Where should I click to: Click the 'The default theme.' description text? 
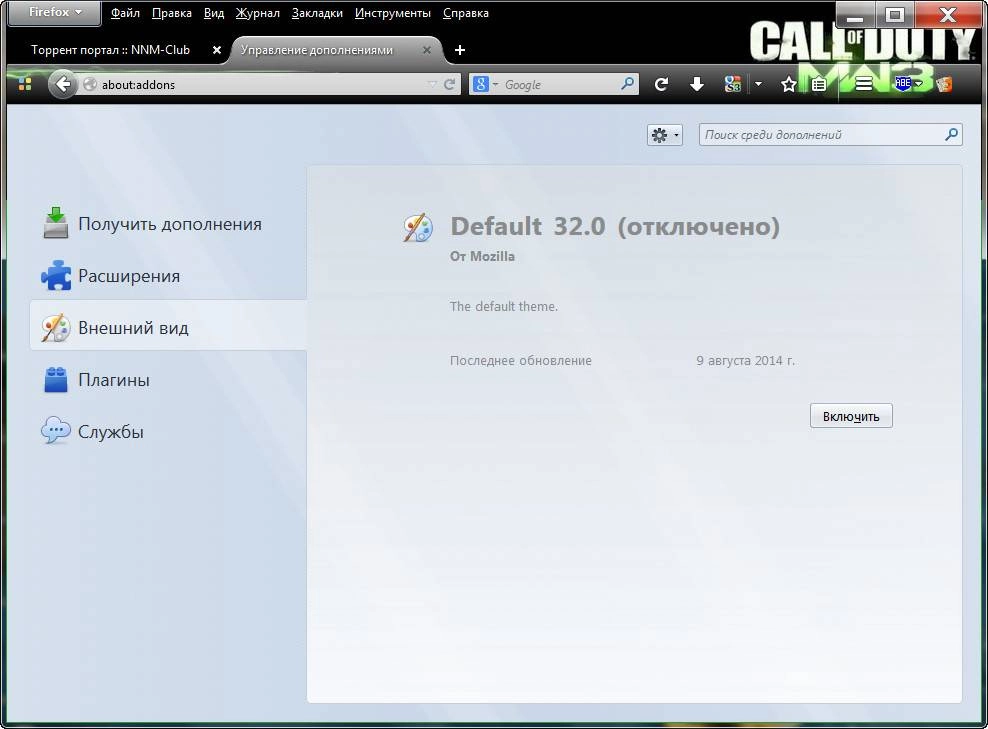(x=503, y=306)
